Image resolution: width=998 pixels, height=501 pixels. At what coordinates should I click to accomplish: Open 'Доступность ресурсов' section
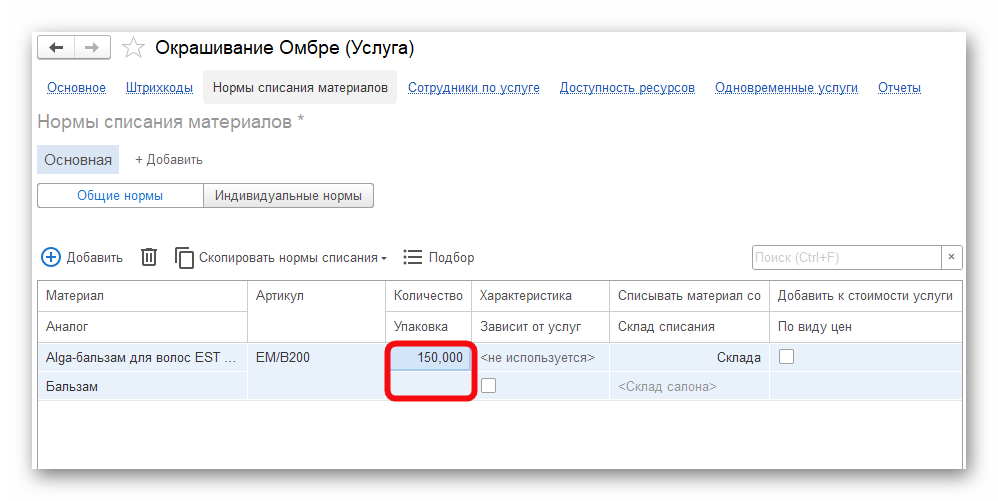click(627, 88)
